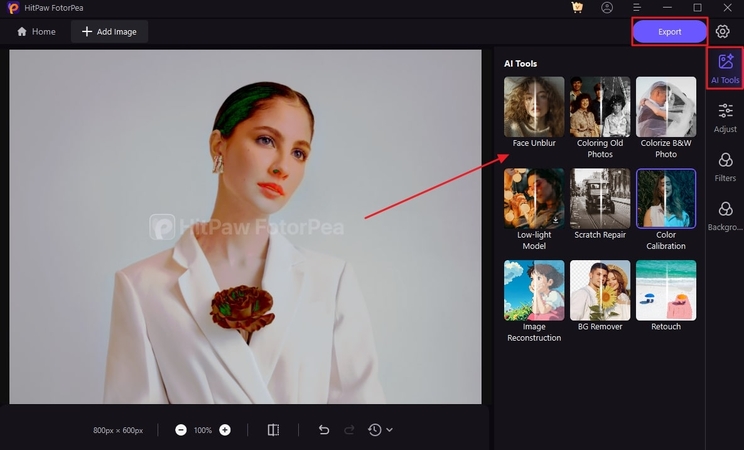
Task: Select the BG Remover tool
Action: pyautogui.click(x=600, y=291)
